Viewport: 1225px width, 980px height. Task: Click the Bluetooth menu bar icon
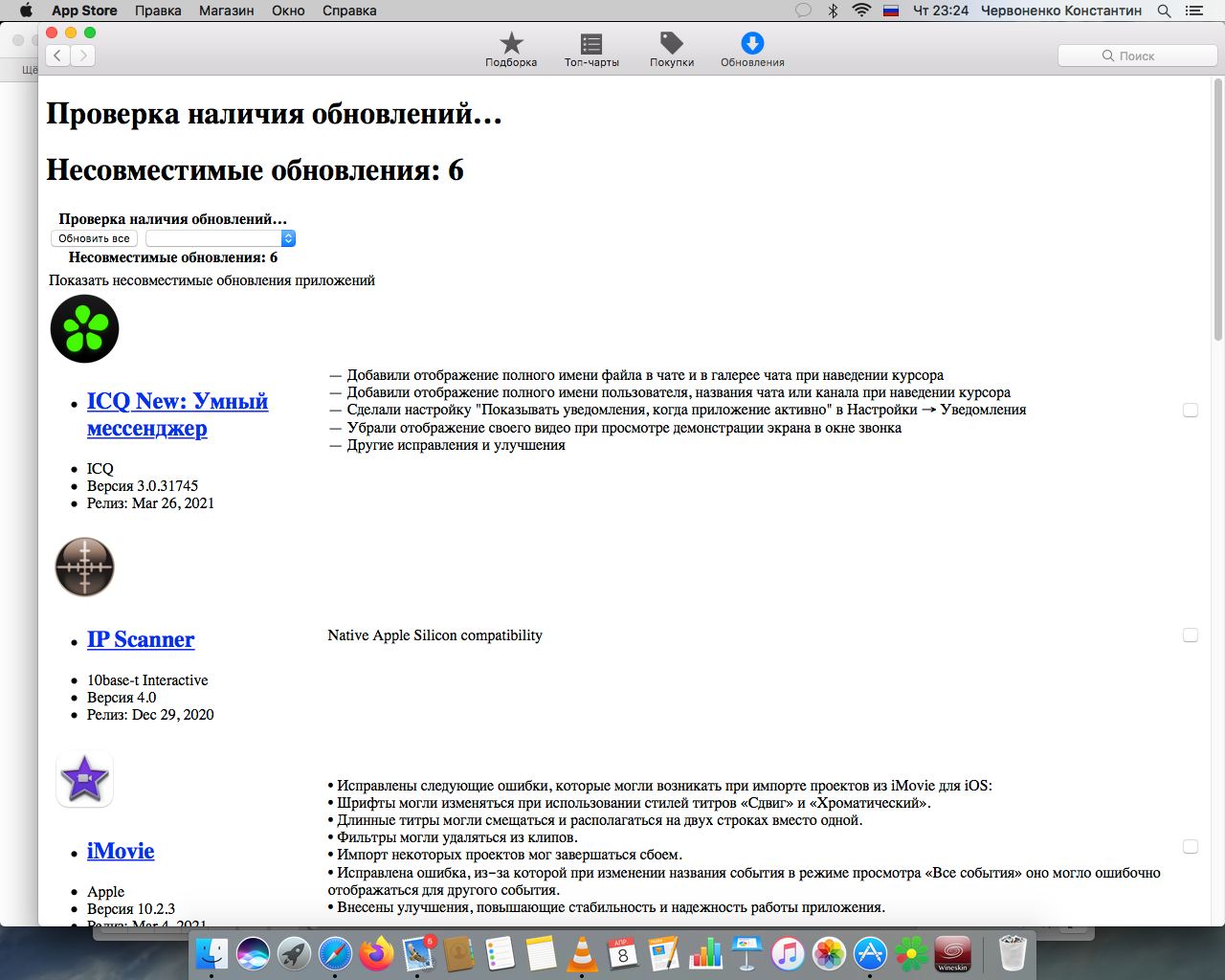(833, 11)
